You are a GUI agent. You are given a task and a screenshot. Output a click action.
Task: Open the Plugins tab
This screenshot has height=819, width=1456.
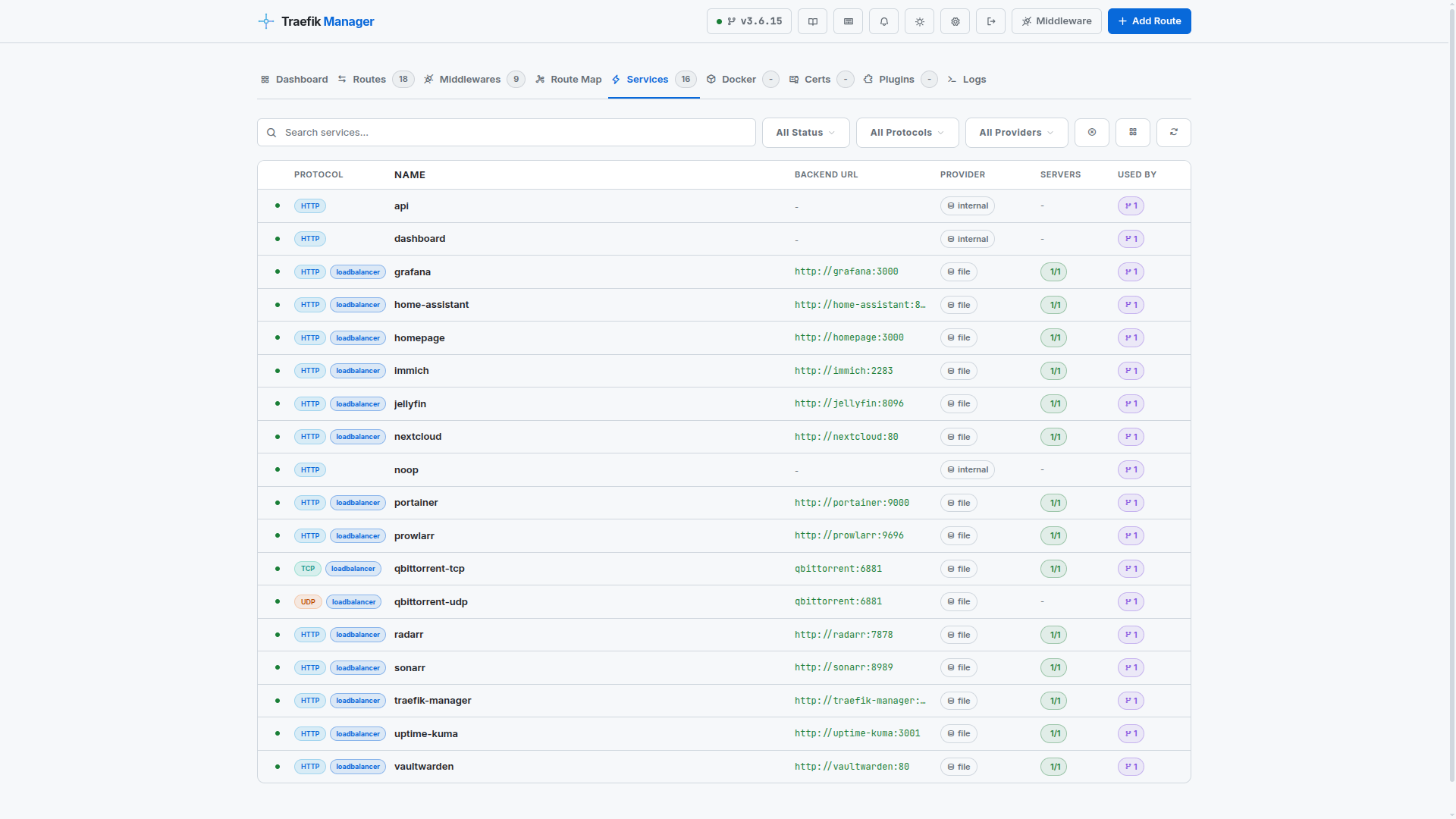pos(900,80)
